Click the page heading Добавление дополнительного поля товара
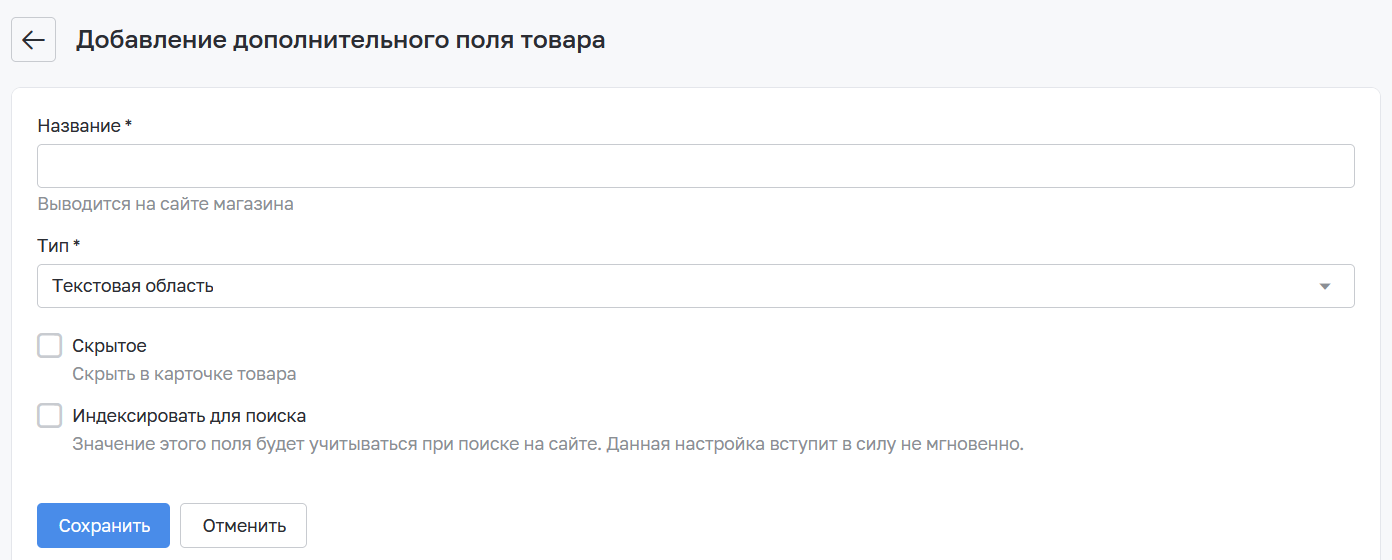This screenshot has height=560, width=1392. coord(341,40)
